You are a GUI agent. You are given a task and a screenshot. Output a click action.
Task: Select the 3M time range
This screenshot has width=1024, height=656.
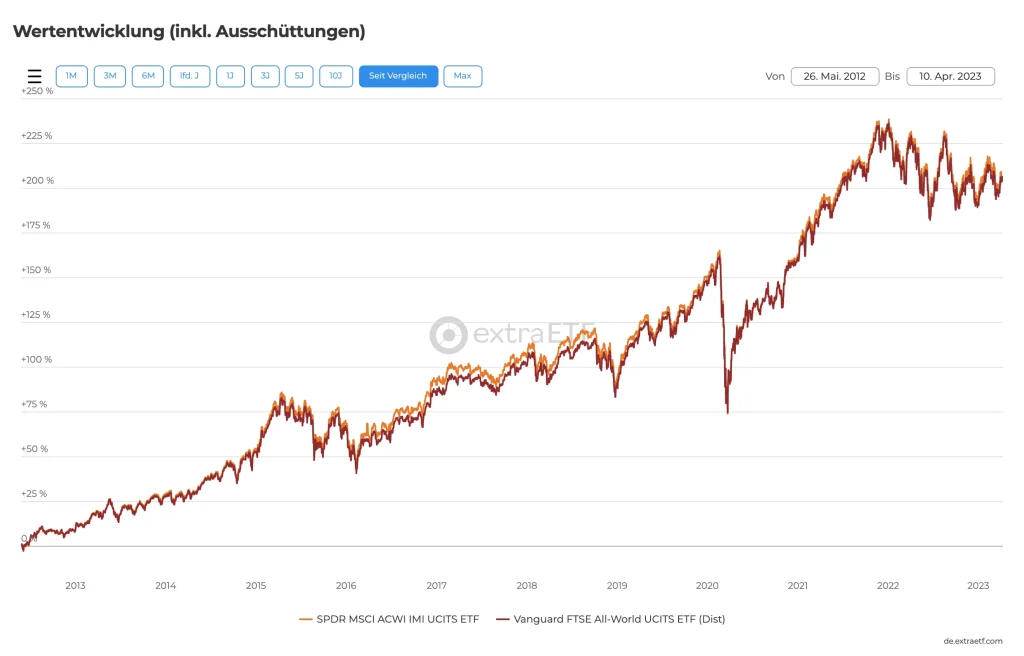tap(110, 76)
